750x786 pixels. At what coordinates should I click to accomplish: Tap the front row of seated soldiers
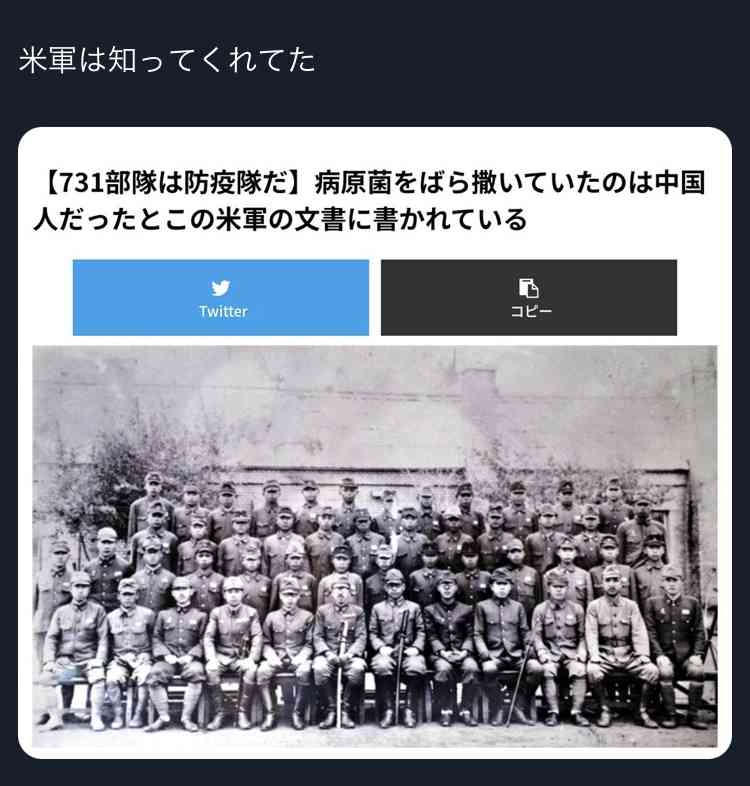click(375, 652)
